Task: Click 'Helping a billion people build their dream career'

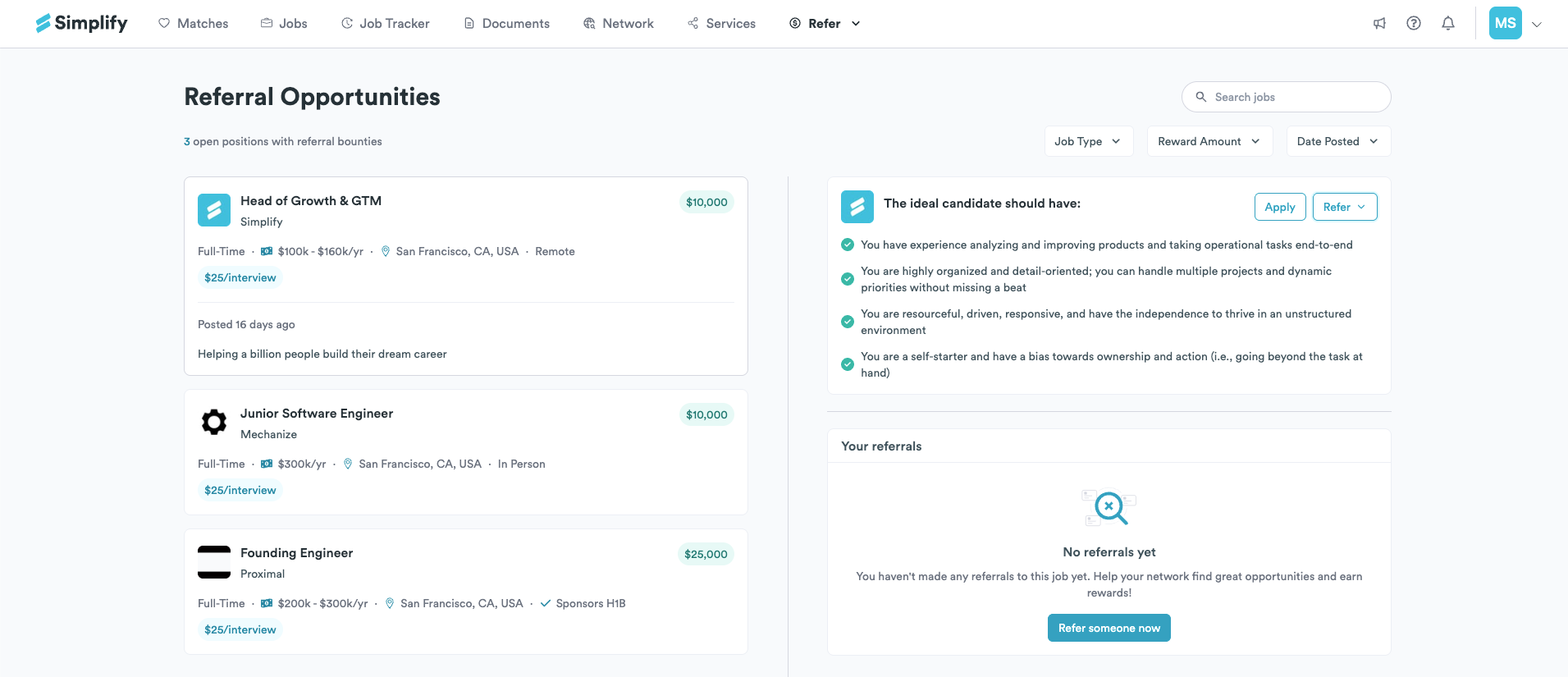Action: pyautogui.click(x=322, y=354)
